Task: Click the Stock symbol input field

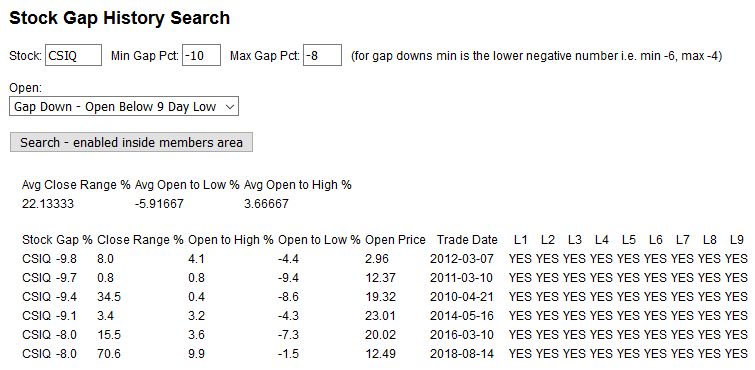Action: click(74, 55)
